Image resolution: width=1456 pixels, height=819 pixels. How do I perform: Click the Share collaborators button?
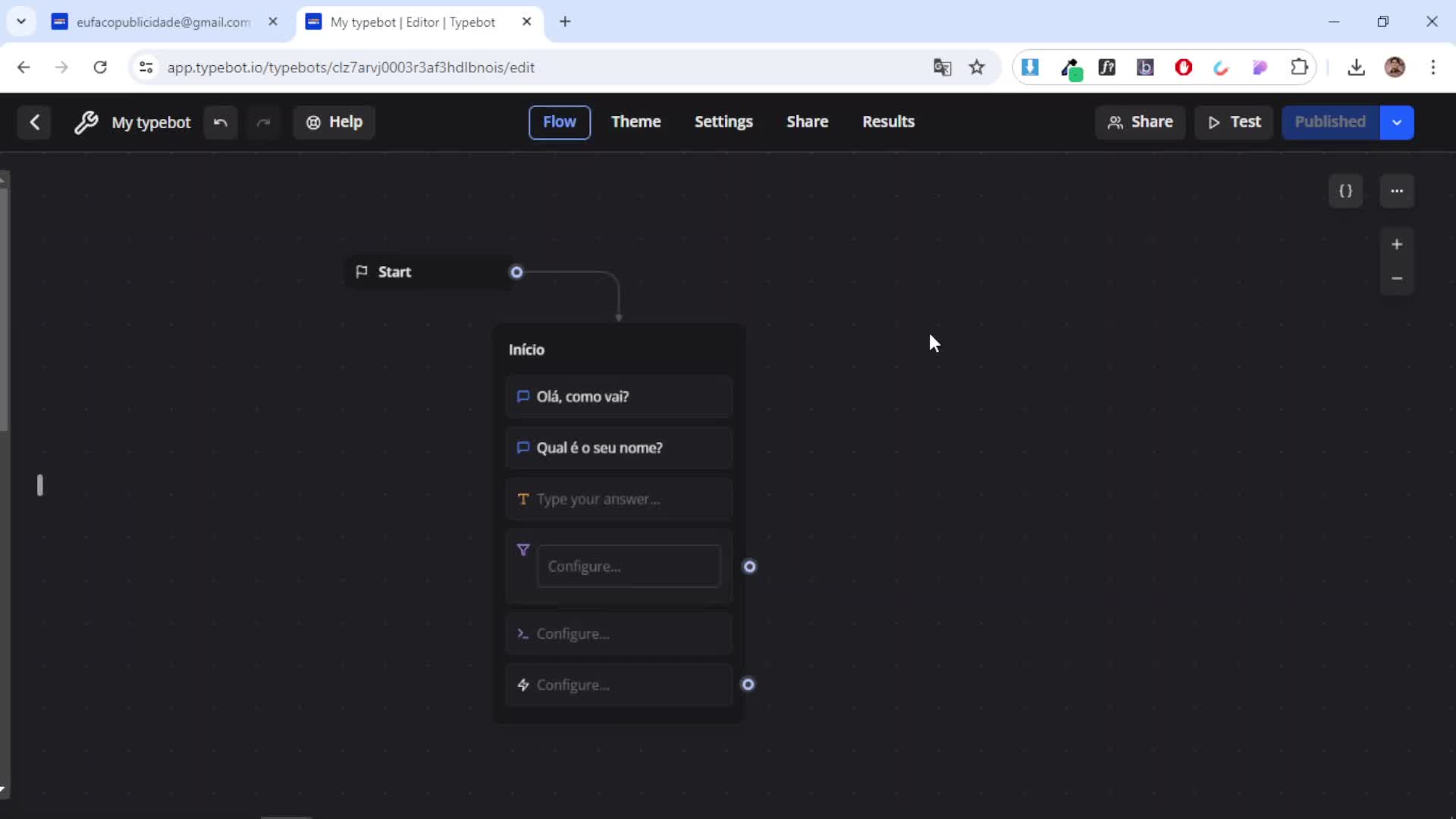point(1140,122)
